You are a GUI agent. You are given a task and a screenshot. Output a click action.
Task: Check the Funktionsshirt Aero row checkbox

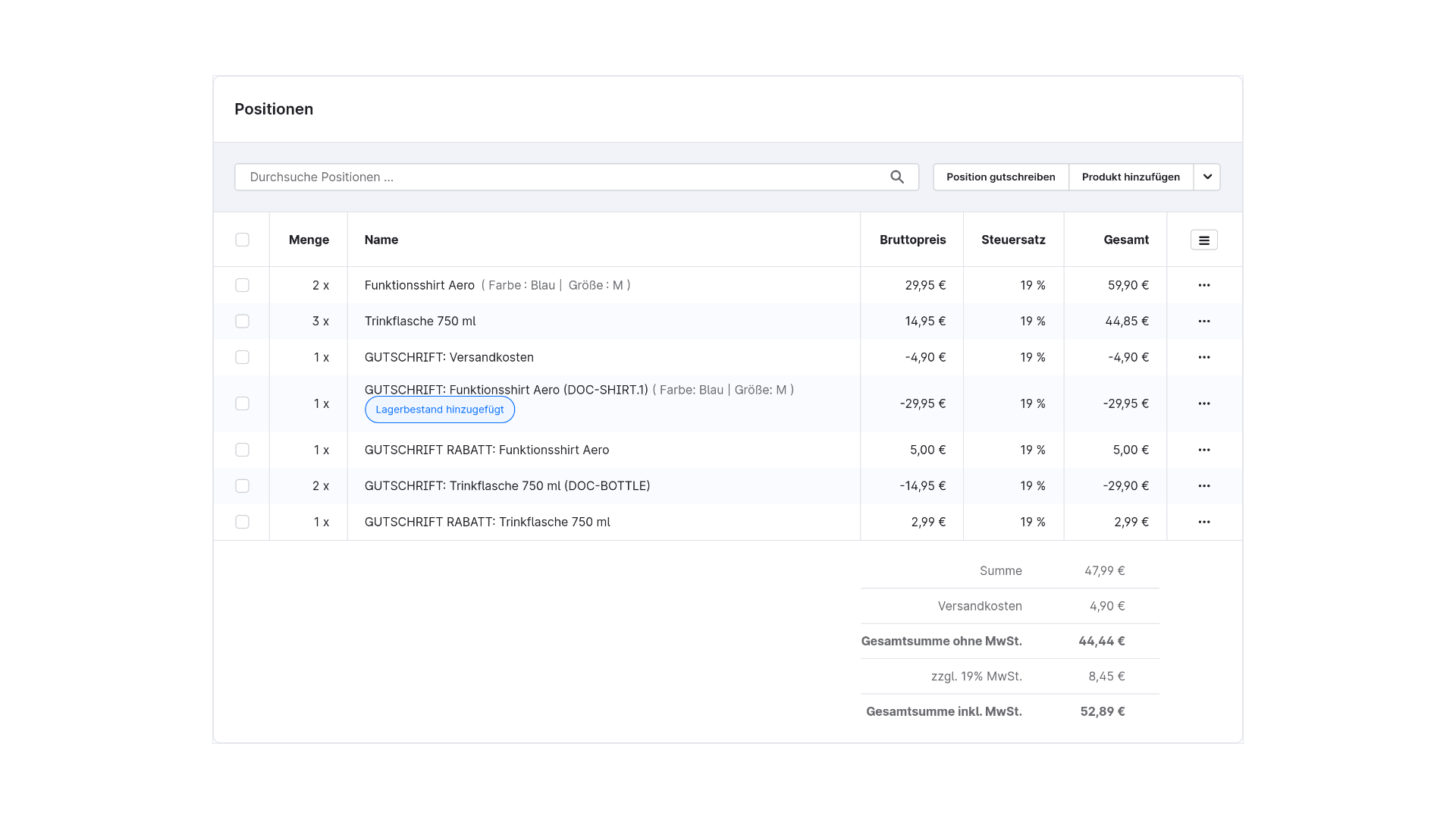point(242,285)
